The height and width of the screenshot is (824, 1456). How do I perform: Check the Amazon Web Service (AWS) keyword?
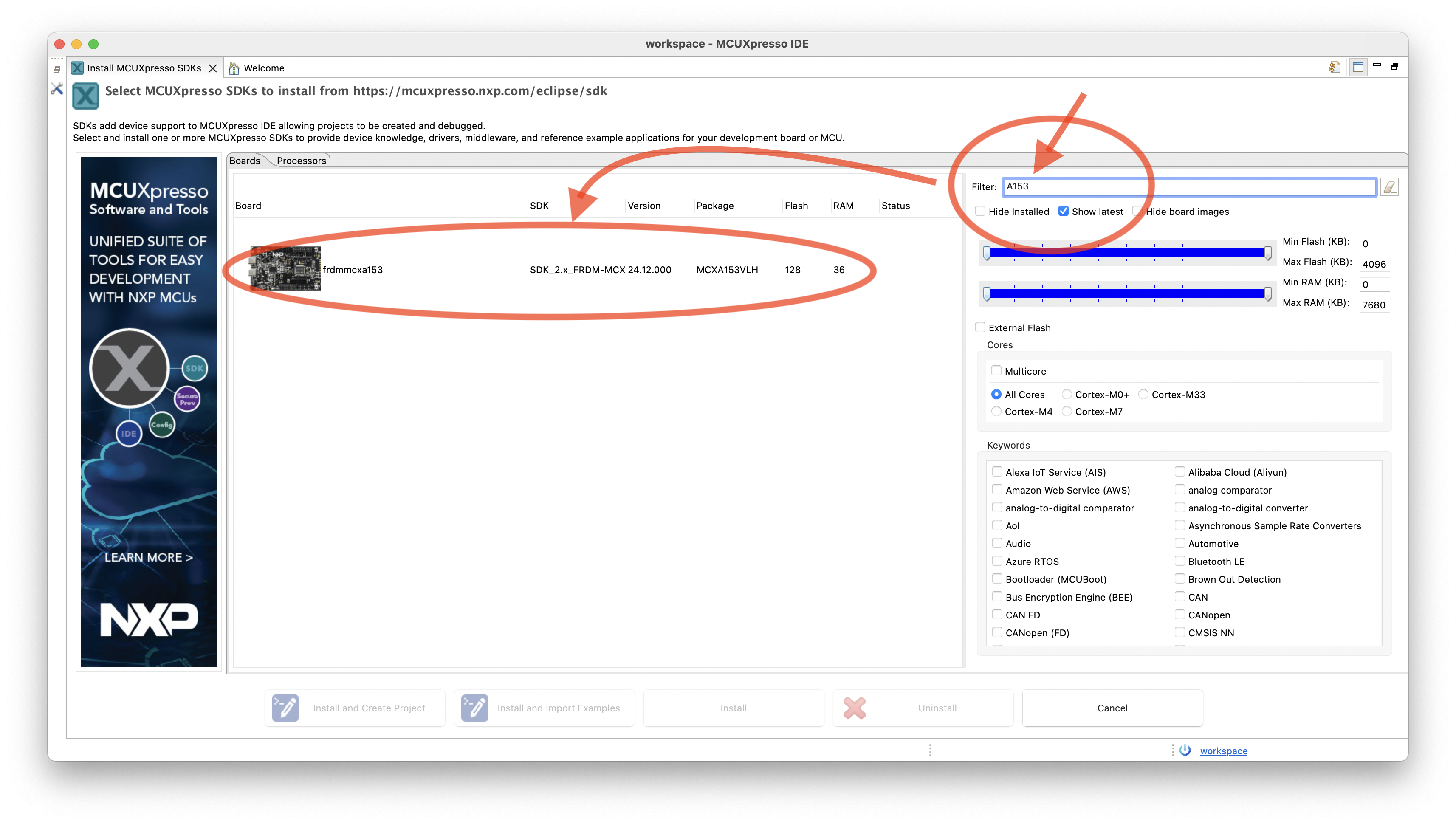pyautogui.click(x=997, y=490)
